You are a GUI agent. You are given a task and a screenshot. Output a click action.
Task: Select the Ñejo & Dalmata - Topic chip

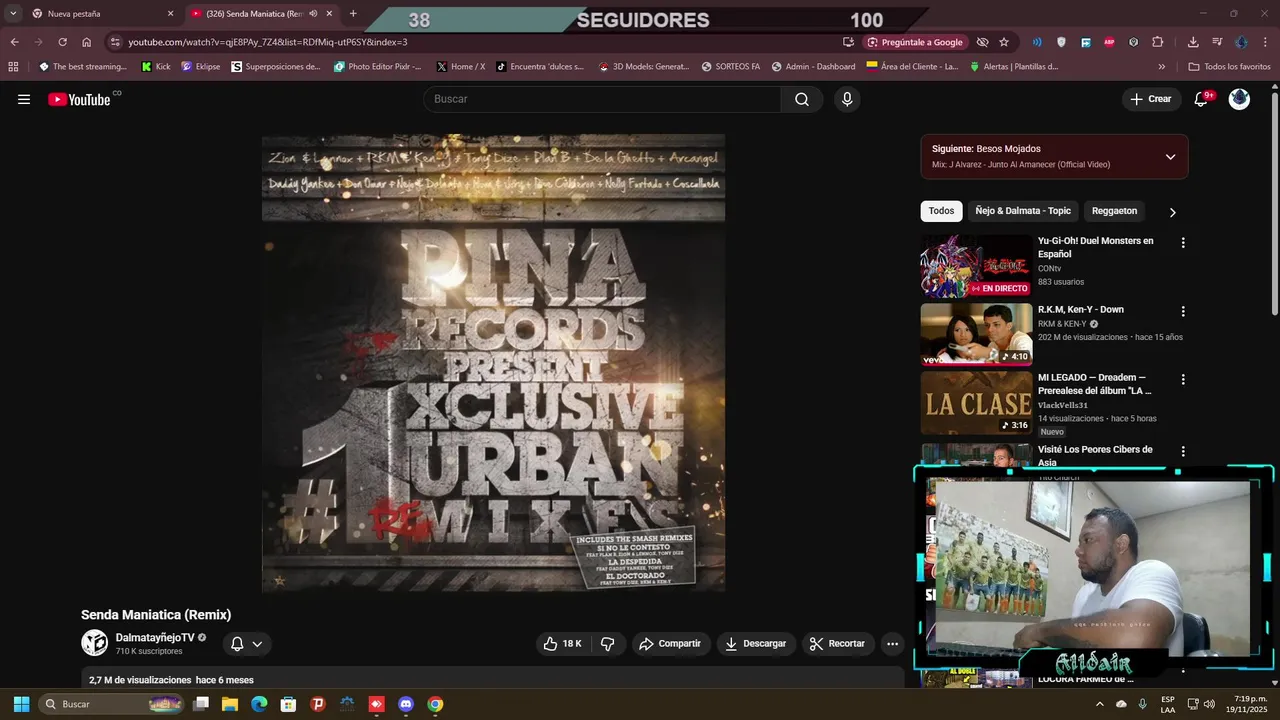click(x=1023, y=211)
